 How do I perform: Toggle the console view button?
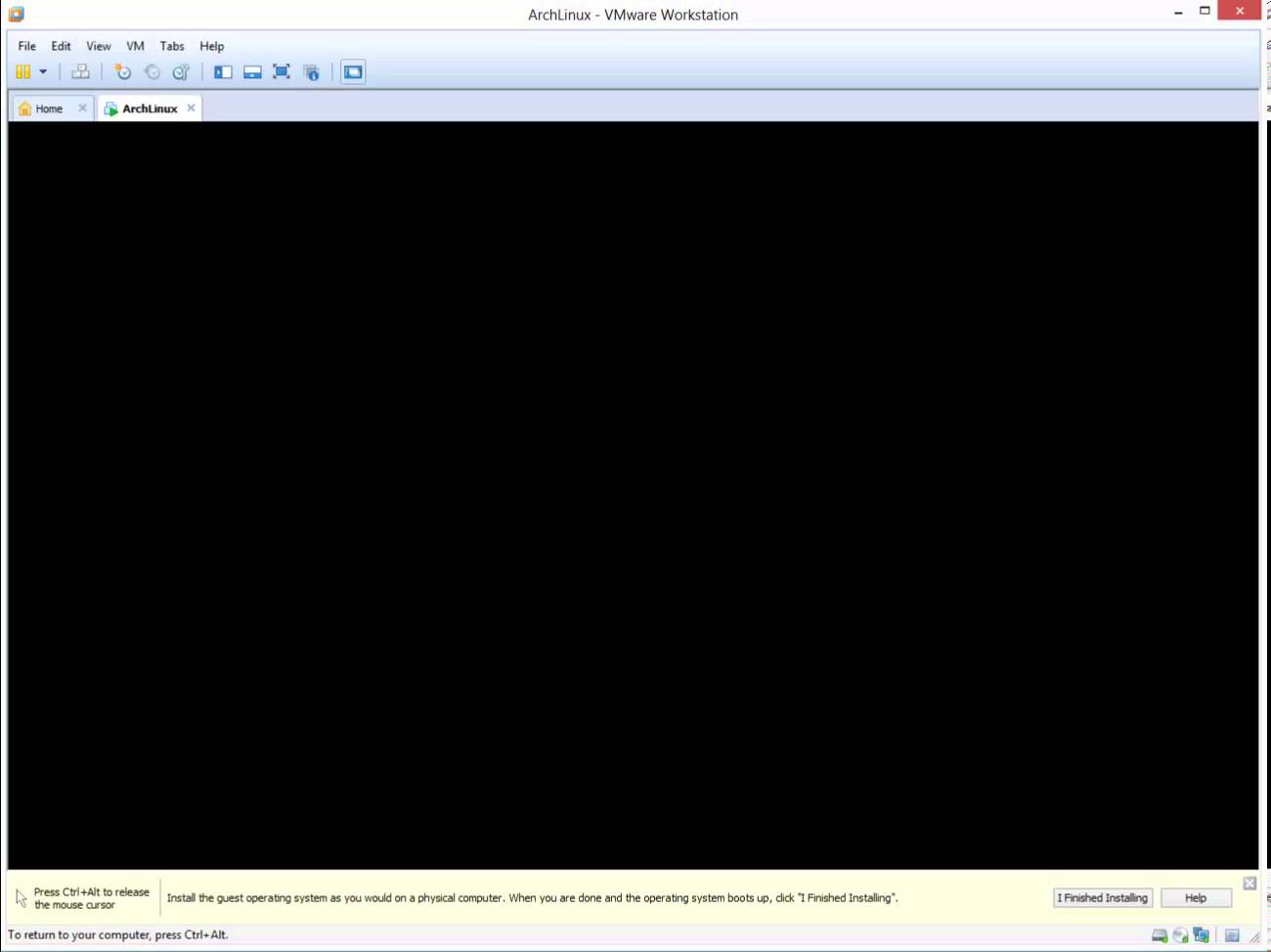click(353, 71)
